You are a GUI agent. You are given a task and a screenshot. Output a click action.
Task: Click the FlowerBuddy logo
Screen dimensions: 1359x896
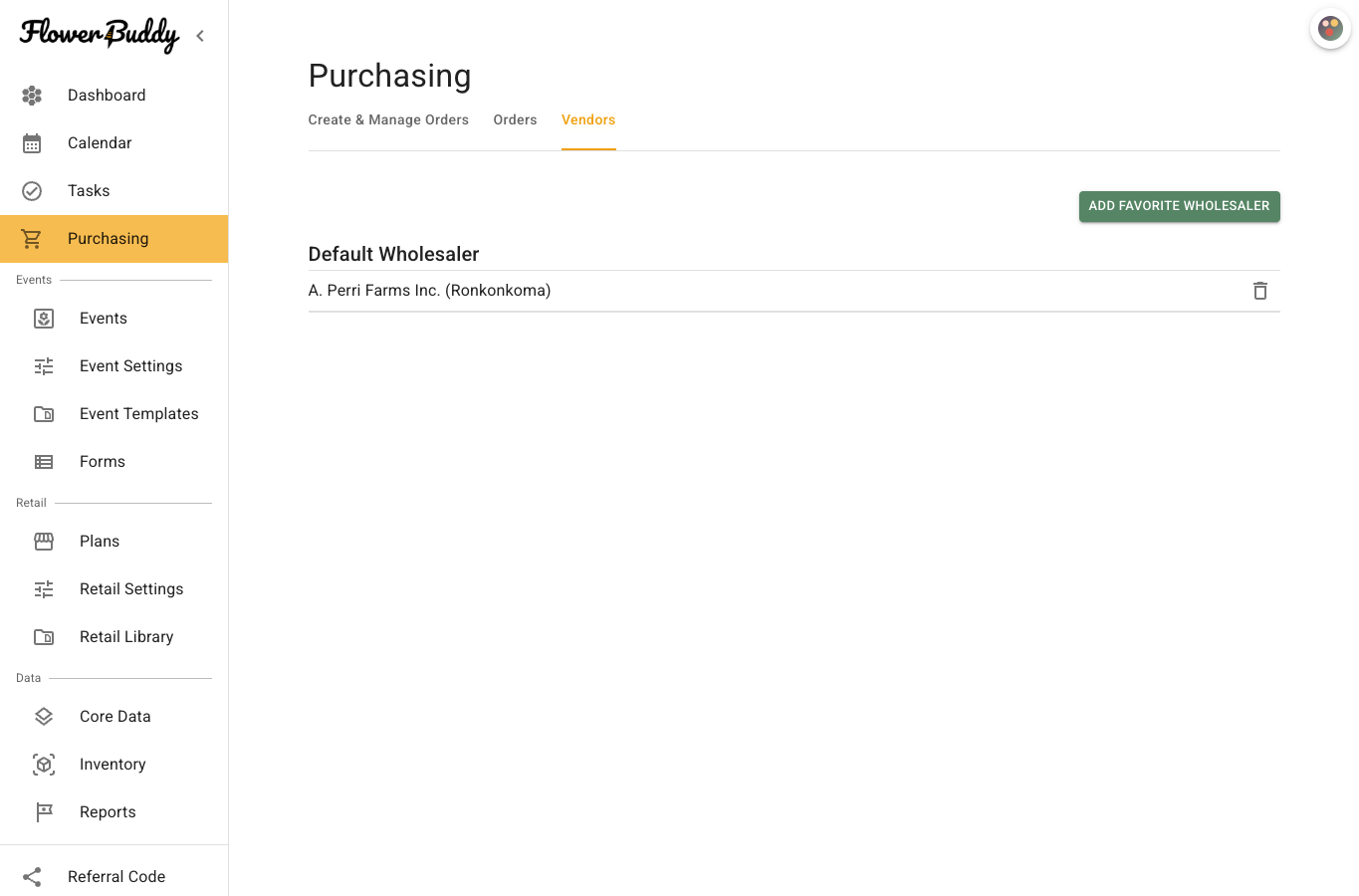pyautogui.click(x=100, y=35)
